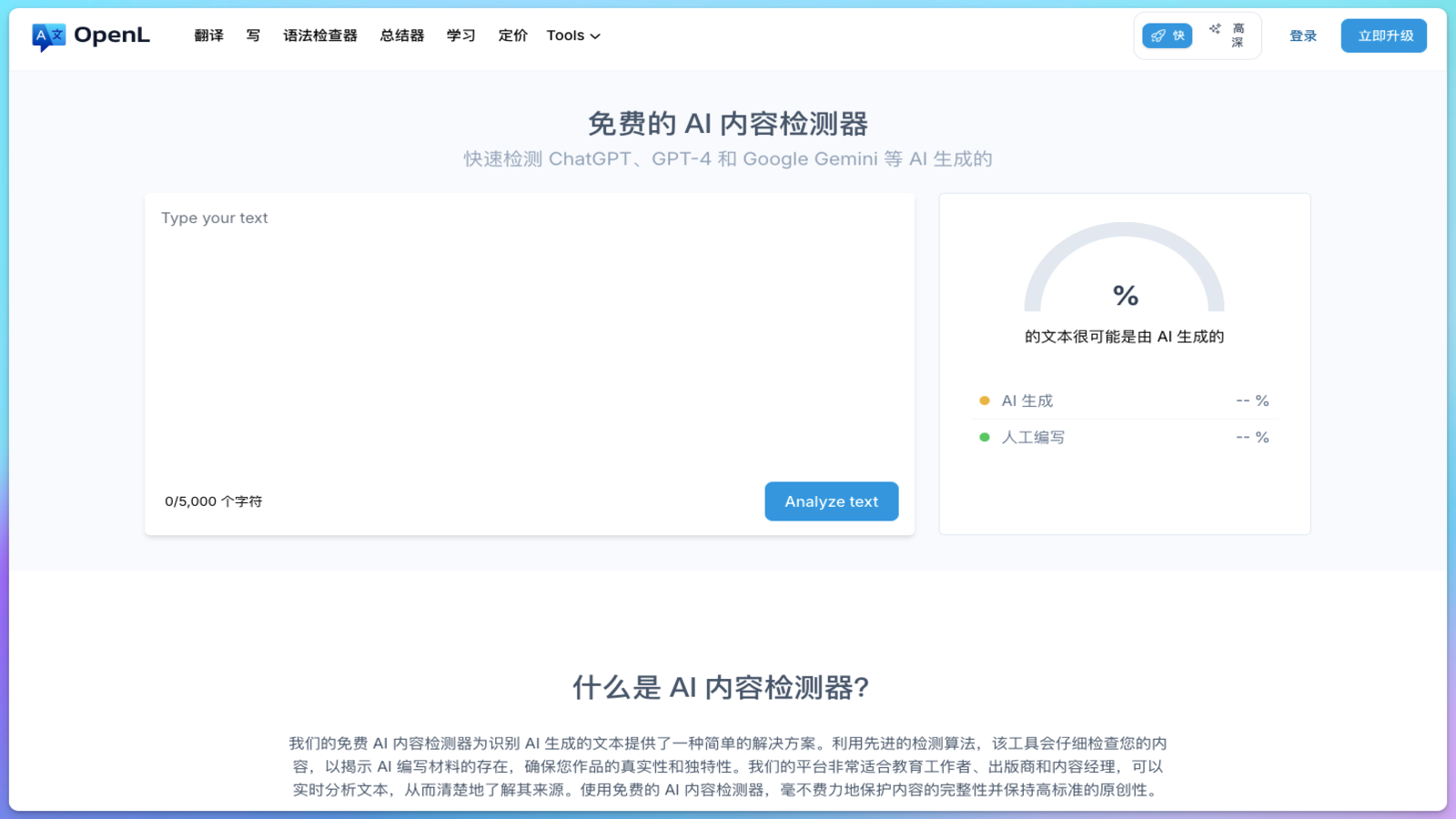Select 写 from the navigation bar
This screenshot has height=819, width=1456.
253,35
